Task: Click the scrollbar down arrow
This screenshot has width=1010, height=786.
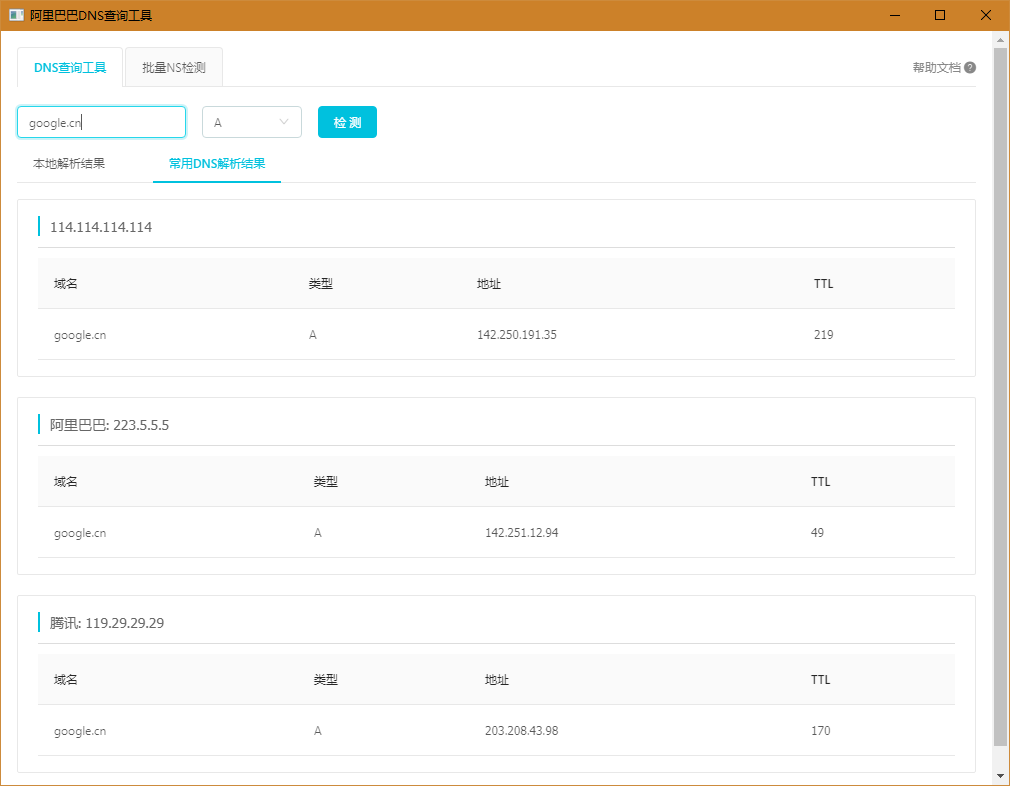Action: [1000, 776]
